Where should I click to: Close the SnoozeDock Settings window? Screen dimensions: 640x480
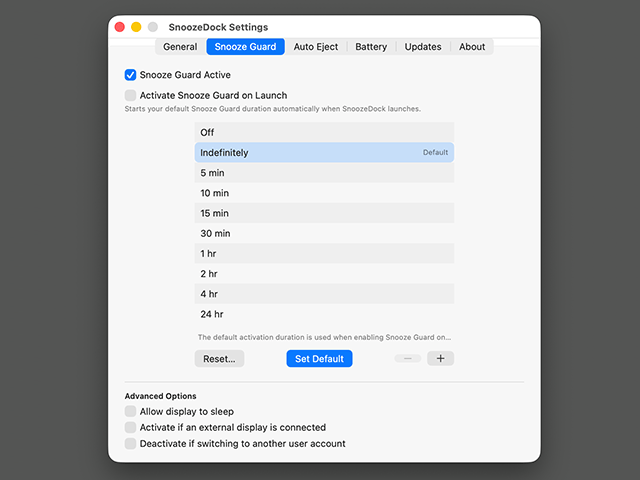tap(120, 27)
